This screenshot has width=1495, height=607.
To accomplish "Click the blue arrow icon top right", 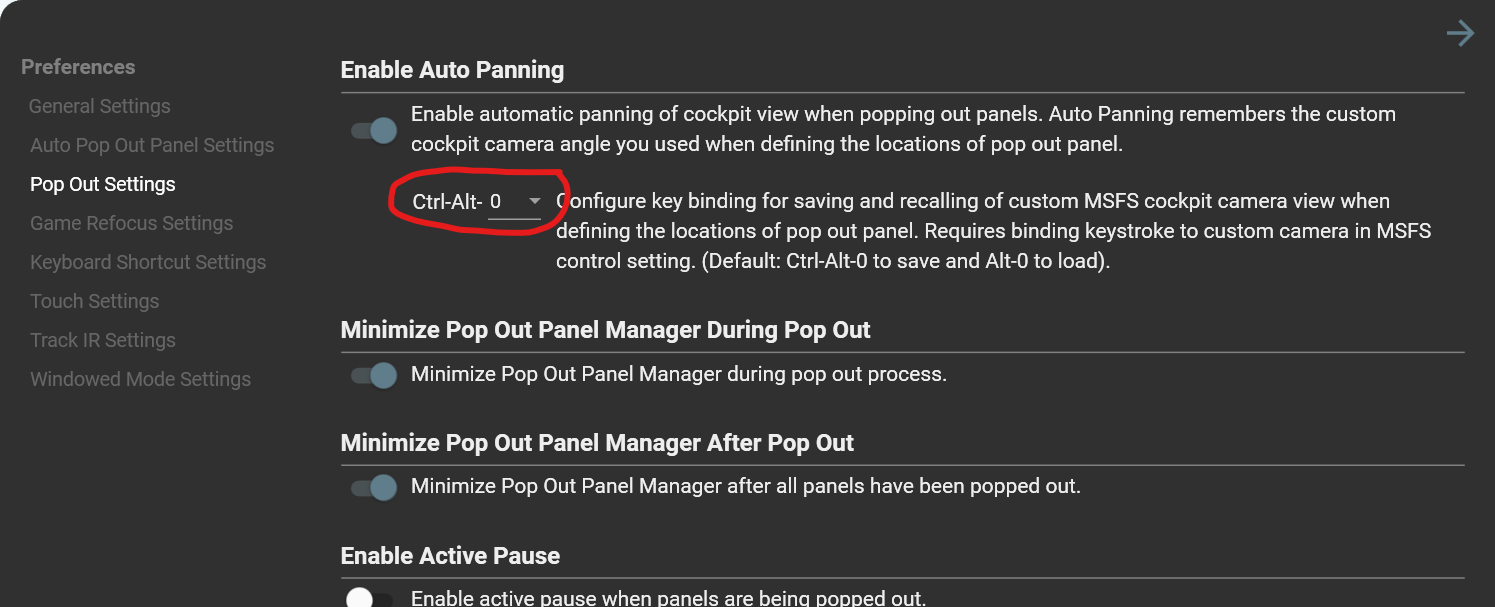I will 1460,33.
